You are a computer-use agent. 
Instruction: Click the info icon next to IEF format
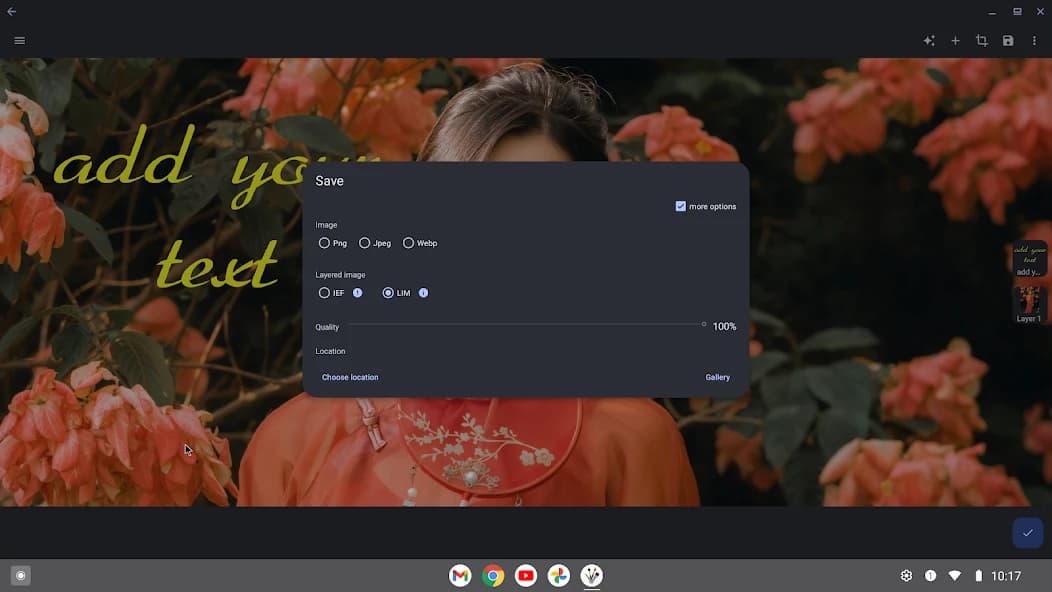pyautogui.click(x=357, y=292)
